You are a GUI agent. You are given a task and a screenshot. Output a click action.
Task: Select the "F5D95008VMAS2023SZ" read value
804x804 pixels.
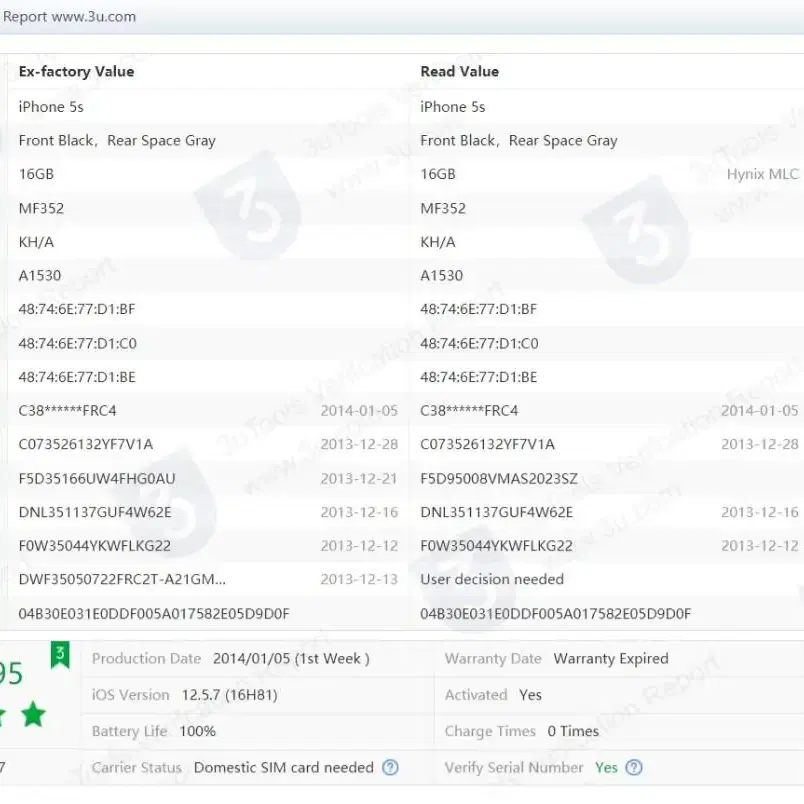(499, 478)
